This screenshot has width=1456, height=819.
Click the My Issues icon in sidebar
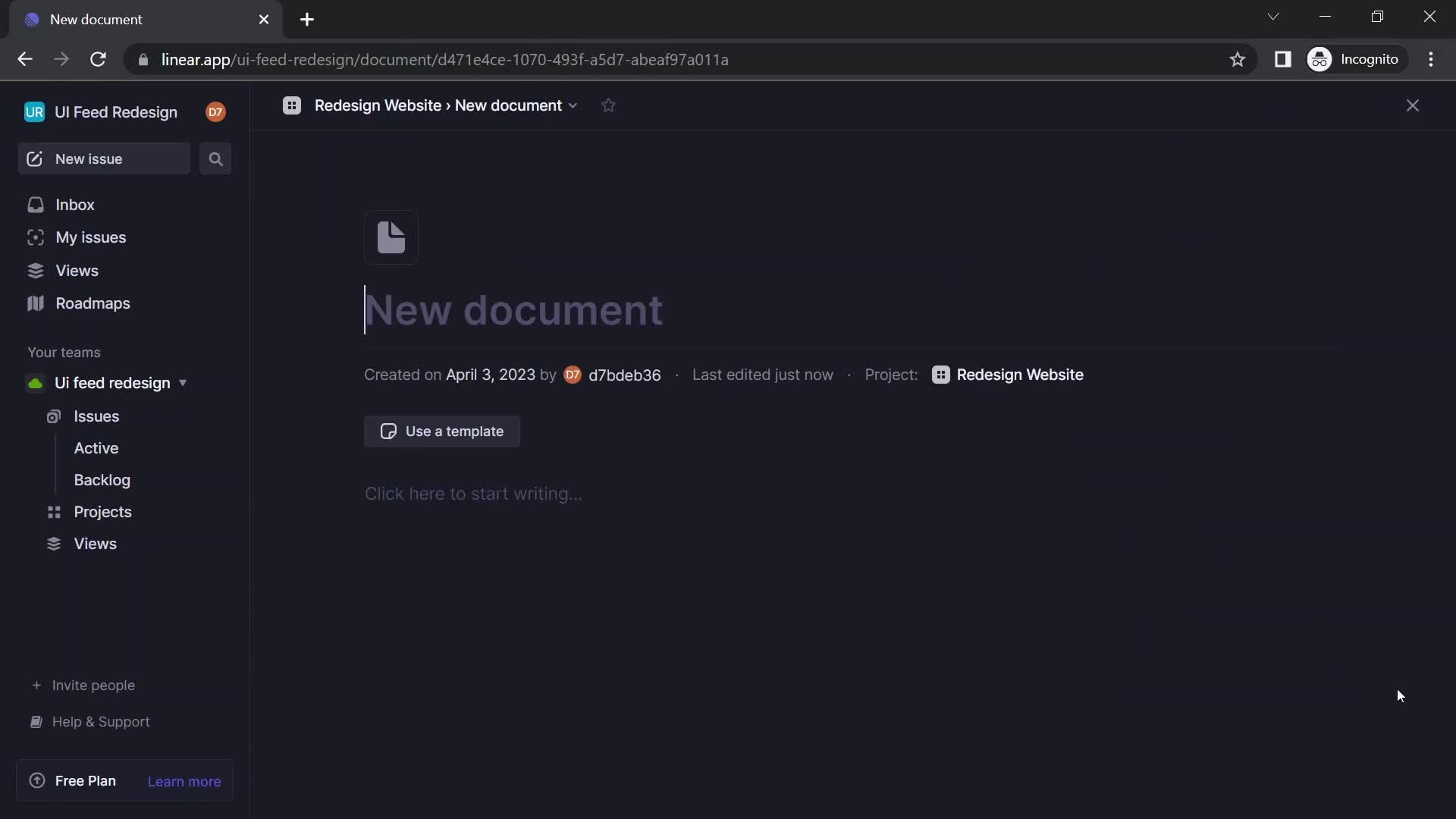tap(36, 239)
